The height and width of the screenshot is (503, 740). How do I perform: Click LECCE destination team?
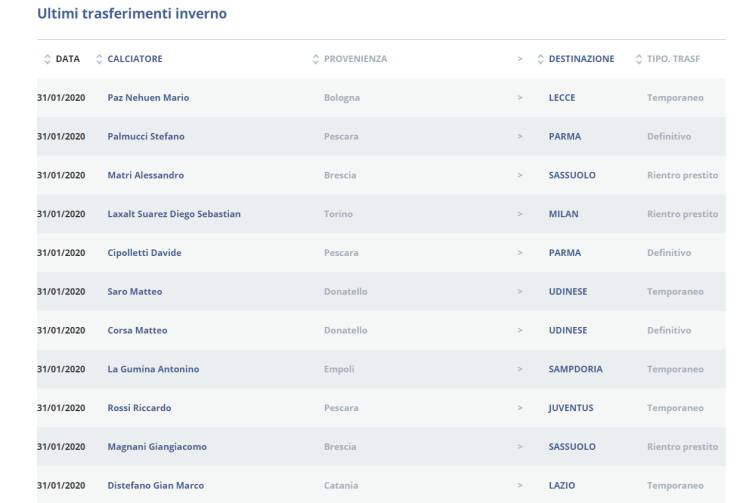tap(562, 98)
